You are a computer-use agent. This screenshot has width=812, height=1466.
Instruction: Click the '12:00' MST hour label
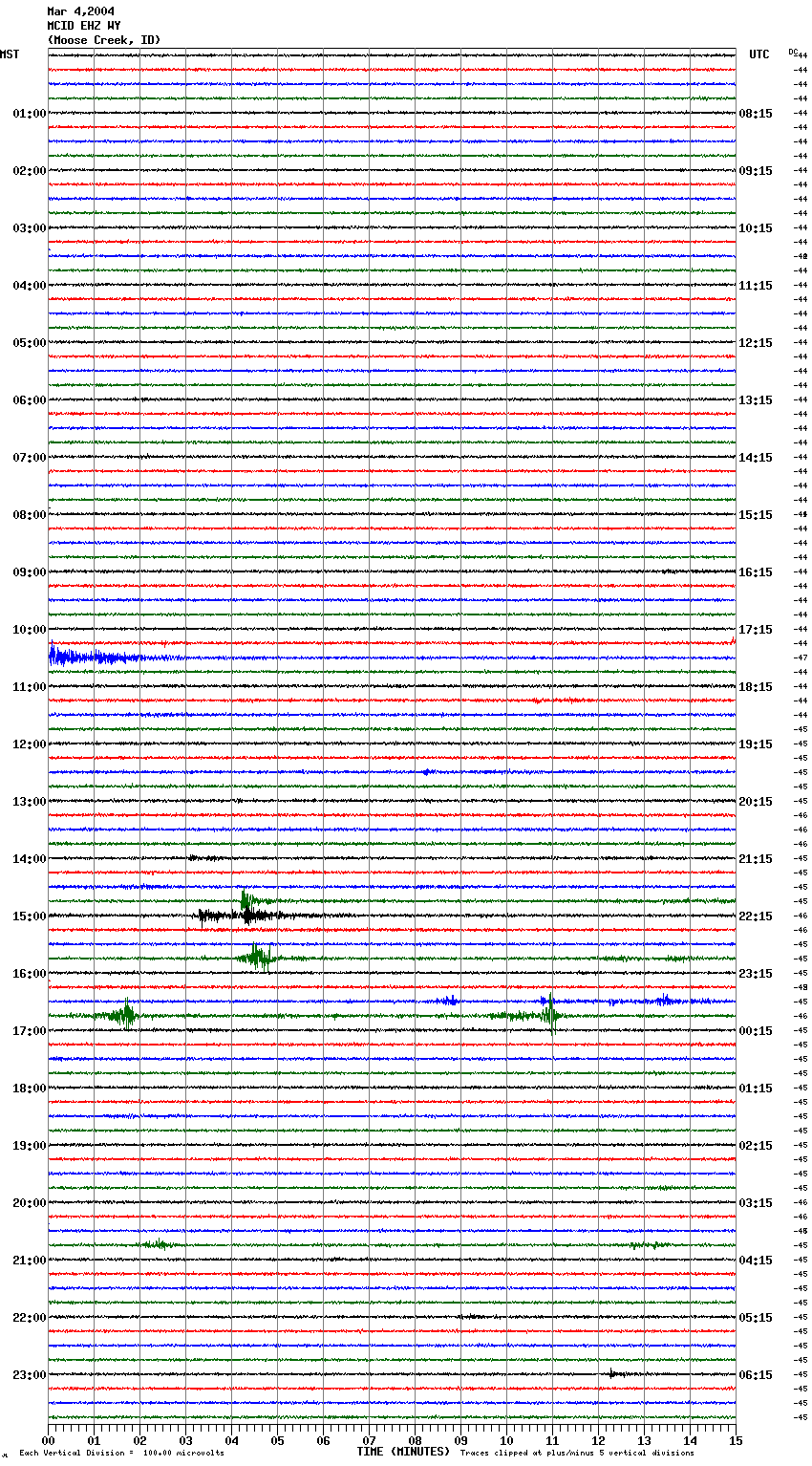pyautogui.click(x=30, y=744)
